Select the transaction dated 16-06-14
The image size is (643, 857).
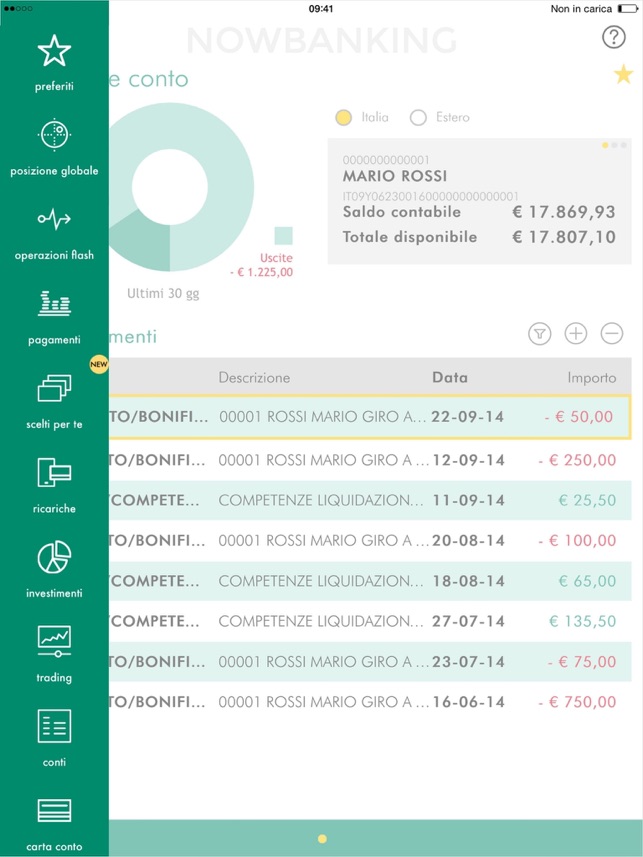[x=370, y=702]
